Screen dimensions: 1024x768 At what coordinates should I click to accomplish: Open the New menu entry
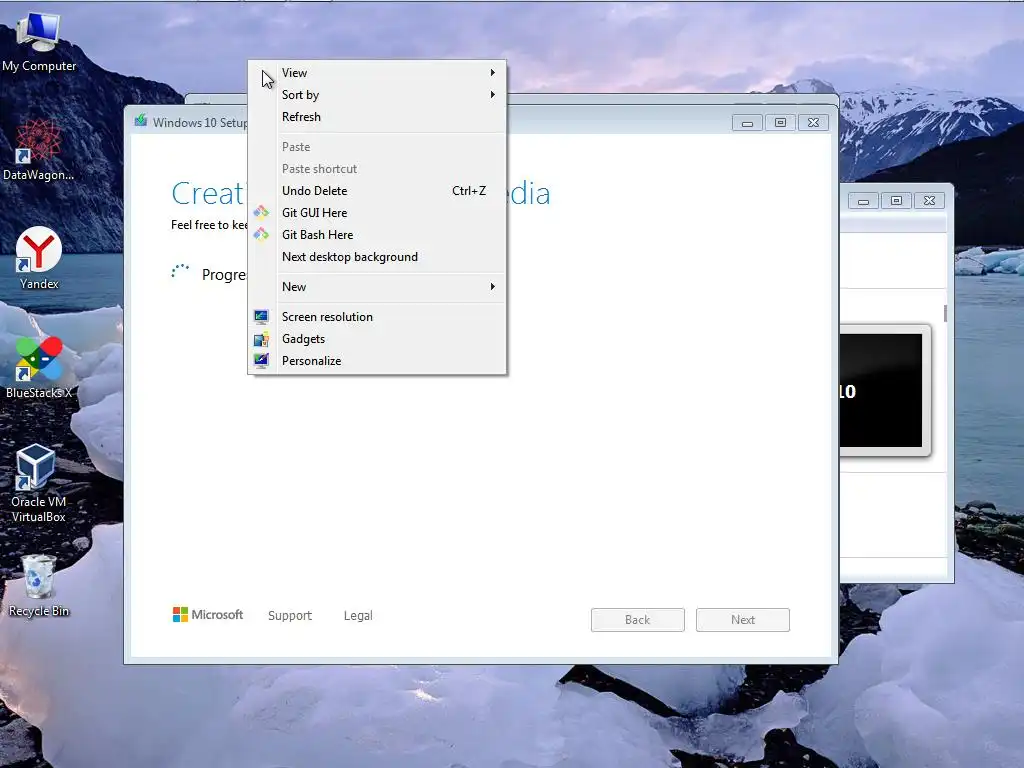(377, 287)
